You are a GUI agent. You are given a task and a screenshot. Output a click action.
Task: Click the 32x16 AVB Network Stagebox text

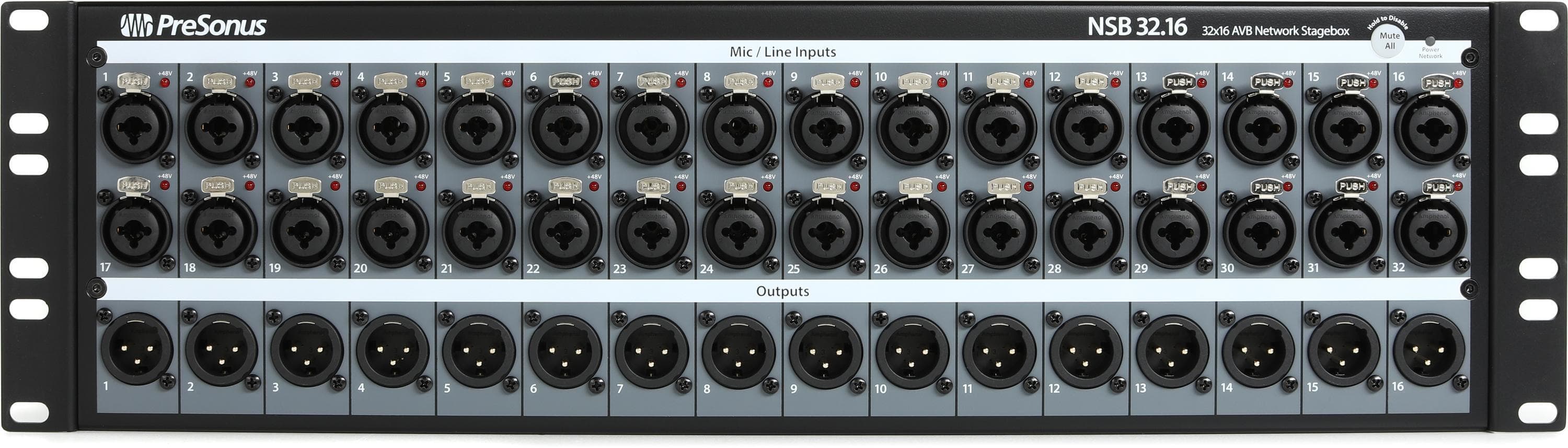pyautogui.click(x=1275, y=30)
